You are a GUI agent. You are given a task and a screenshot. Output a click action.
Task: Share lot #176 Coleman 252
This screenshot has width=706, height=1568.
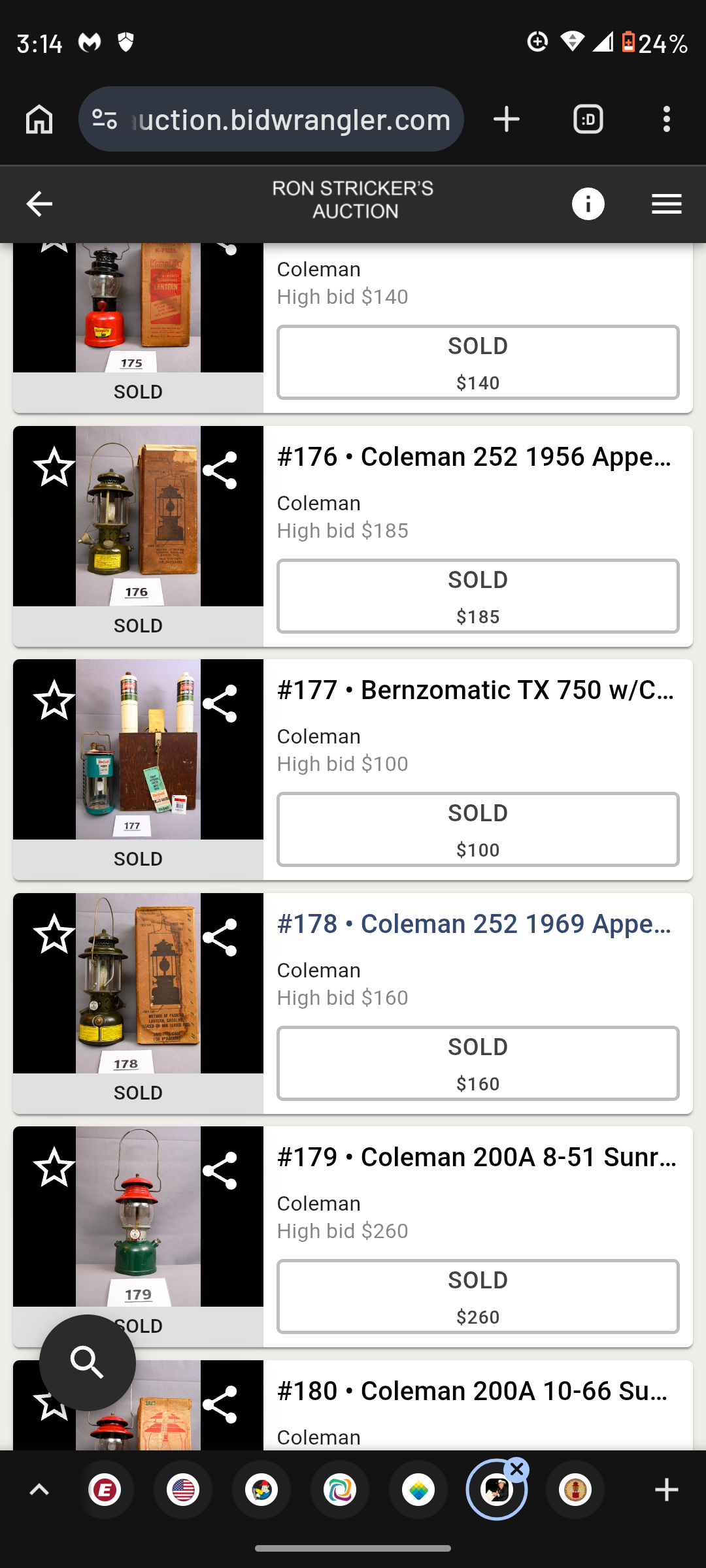(x=220, y=470)
